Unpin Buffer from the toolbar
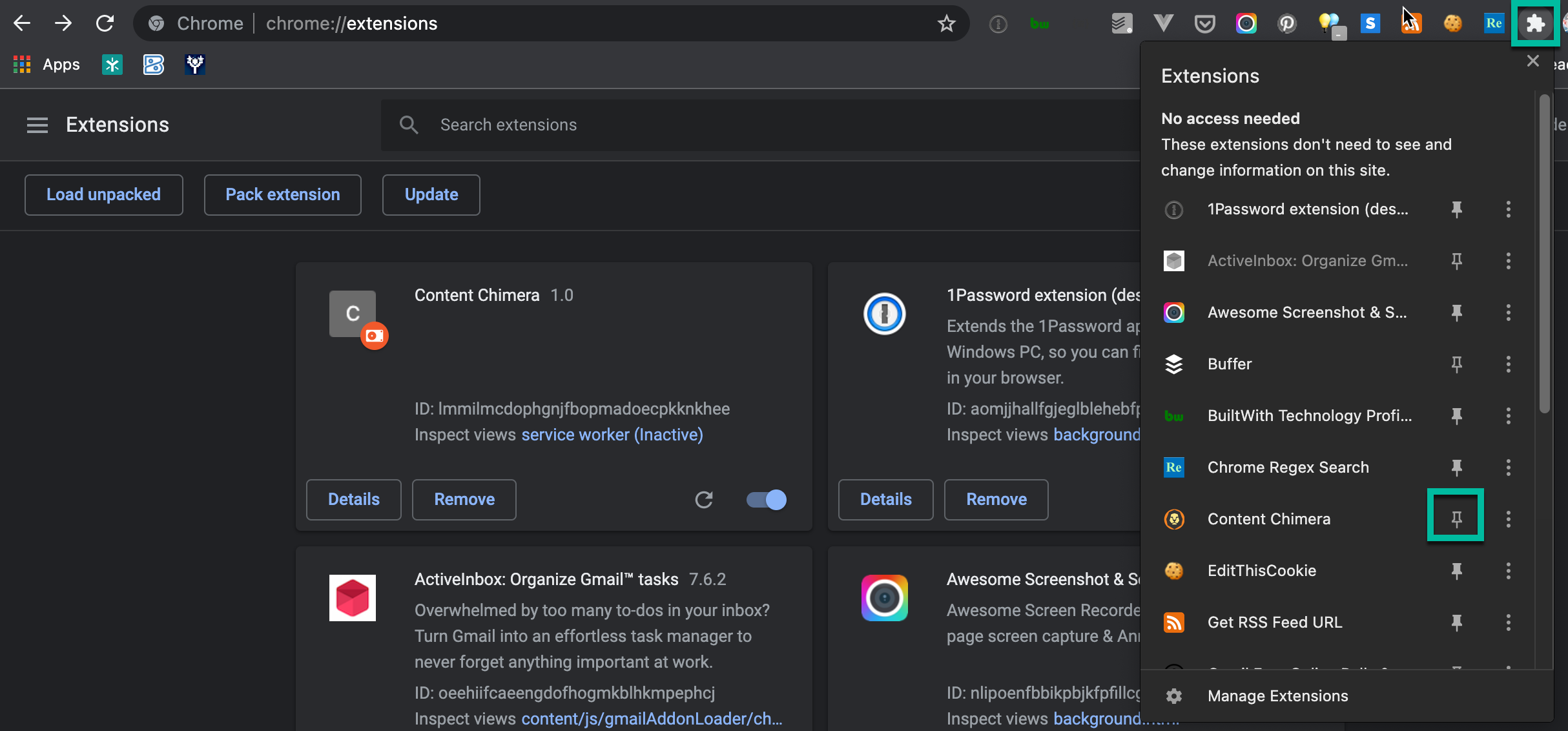Viewport: 1568px width, 731px height. 1456,364
